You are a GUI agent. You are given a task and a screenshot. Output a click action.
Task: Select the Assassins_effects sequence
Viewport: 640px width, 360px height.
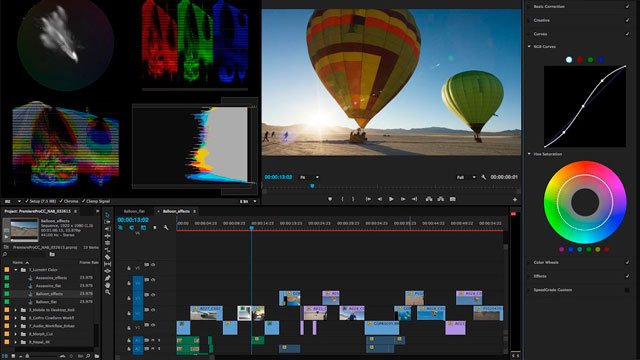pos(51,278)
